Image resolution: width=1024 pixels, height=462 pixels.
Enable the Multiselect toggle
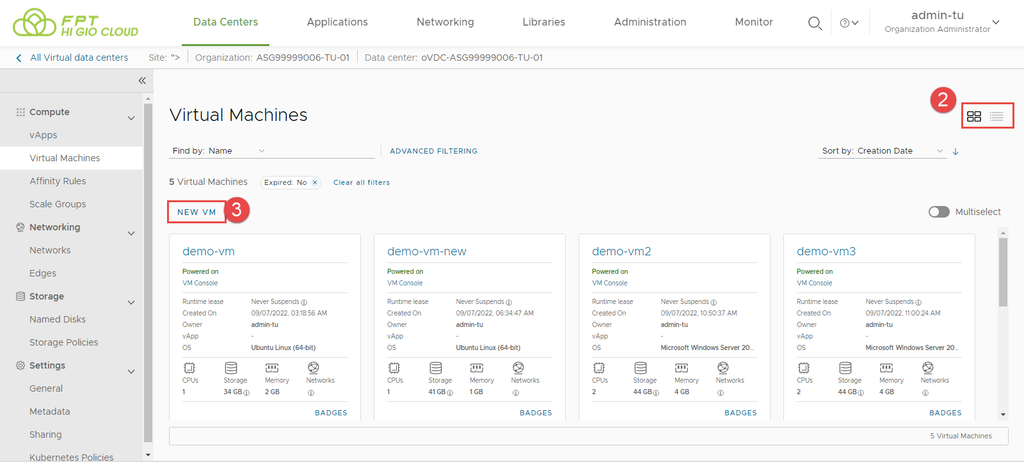(939, 212)
